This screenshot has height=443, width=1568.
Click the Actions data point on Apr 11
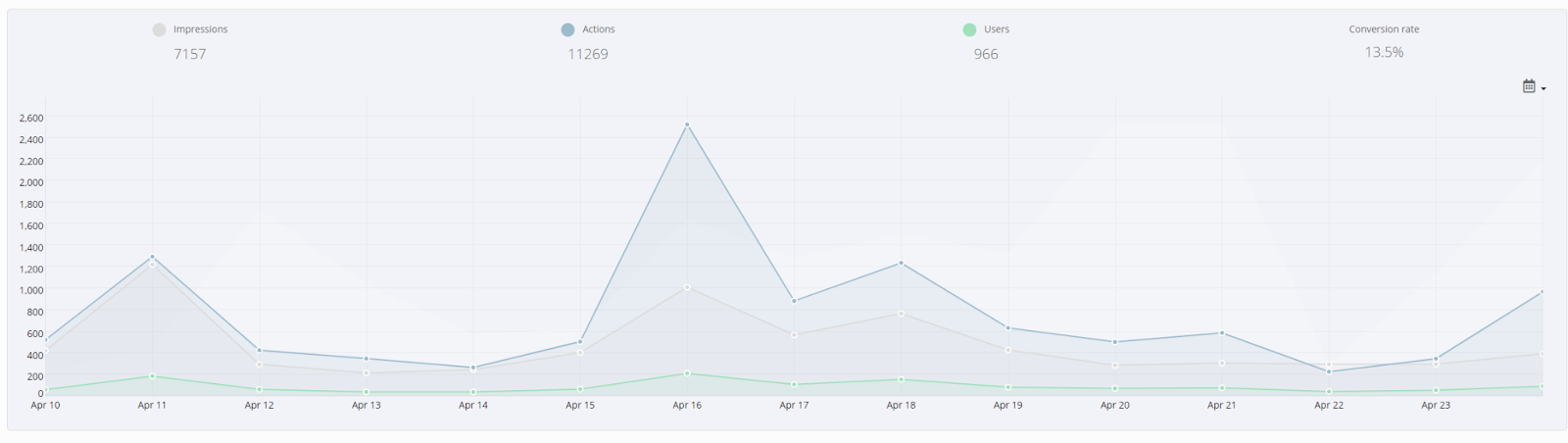click(x=152, y=257)
